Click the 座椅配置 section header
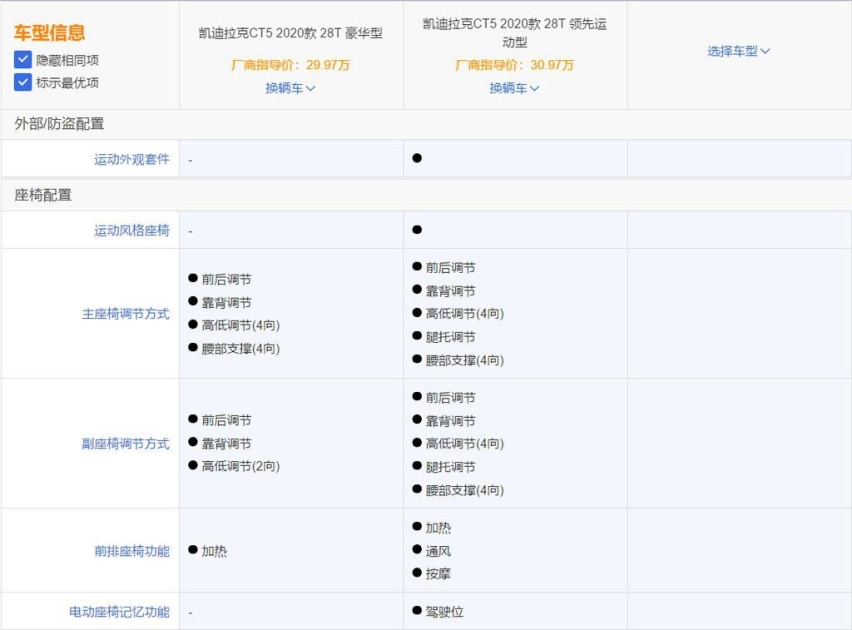This screenshot has width=852, height=630. [43, 195]
